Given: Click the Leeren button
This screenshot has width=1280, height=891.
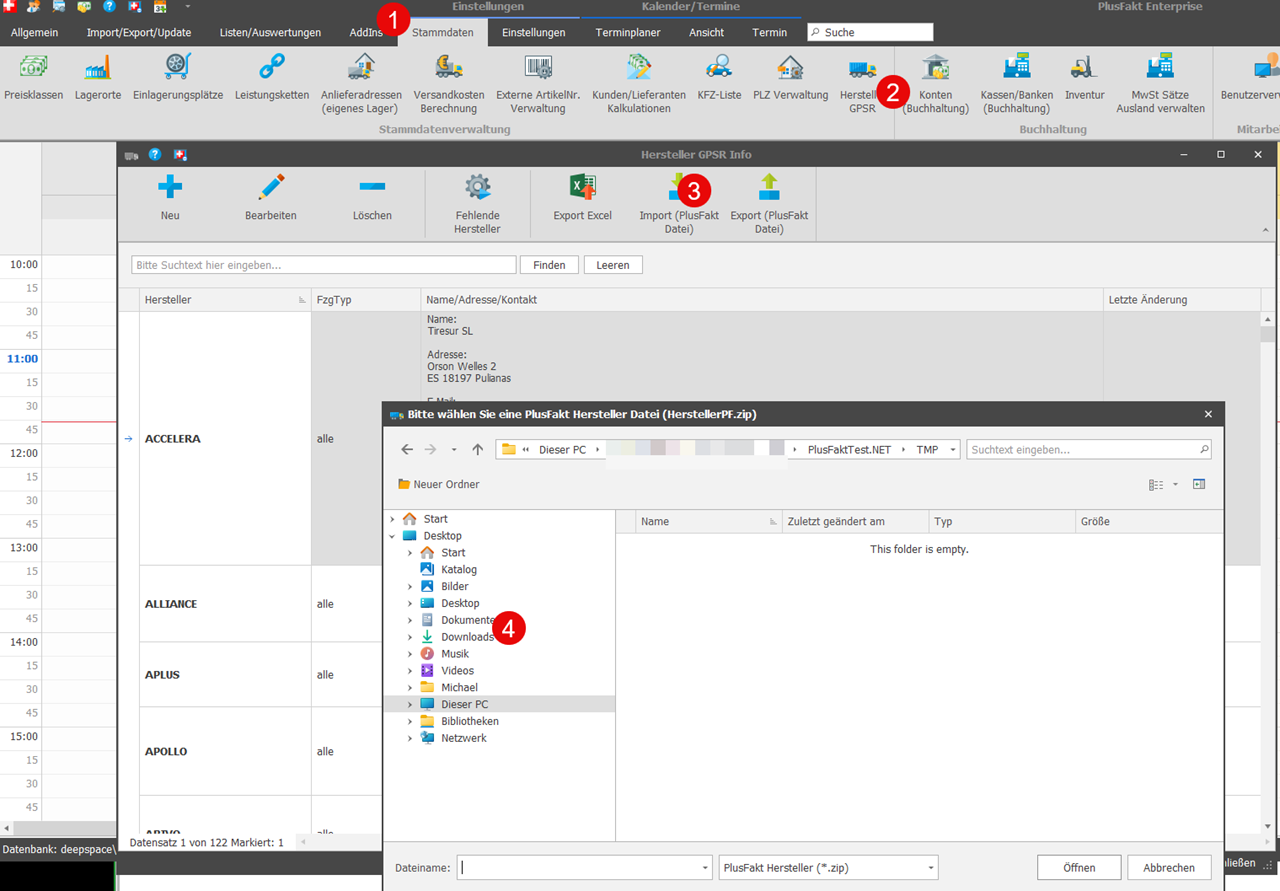Looking at the screenshot, I should click(x=613, y=265).
